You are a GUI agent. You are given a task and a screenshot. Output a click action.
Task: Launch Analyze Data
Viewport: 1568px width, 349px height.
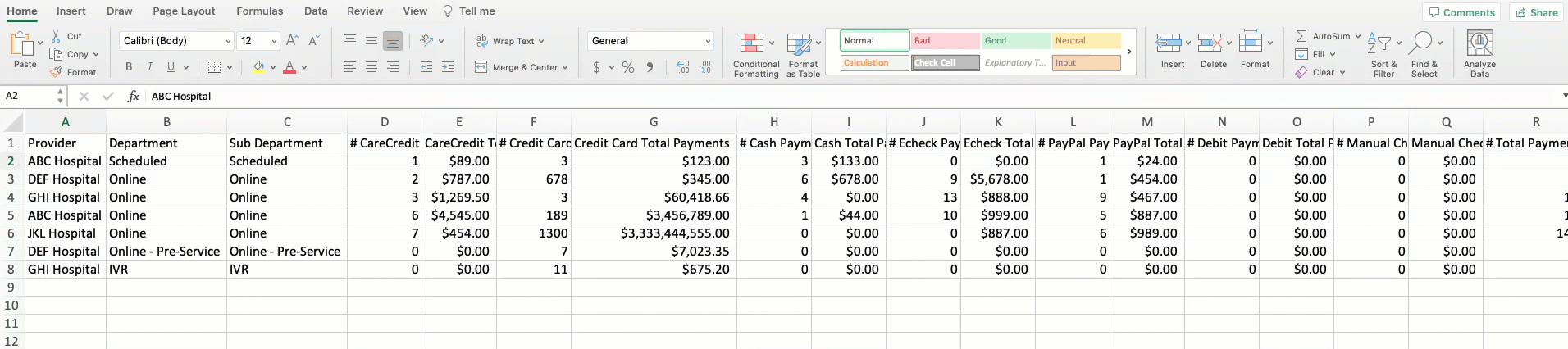point(1479,44)
